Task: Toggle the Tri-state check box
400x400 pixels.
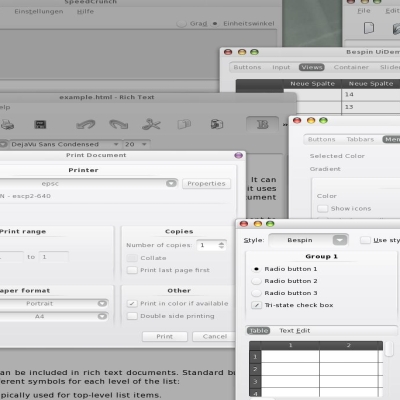Action: pyautogui.click(x=256, y=305)
